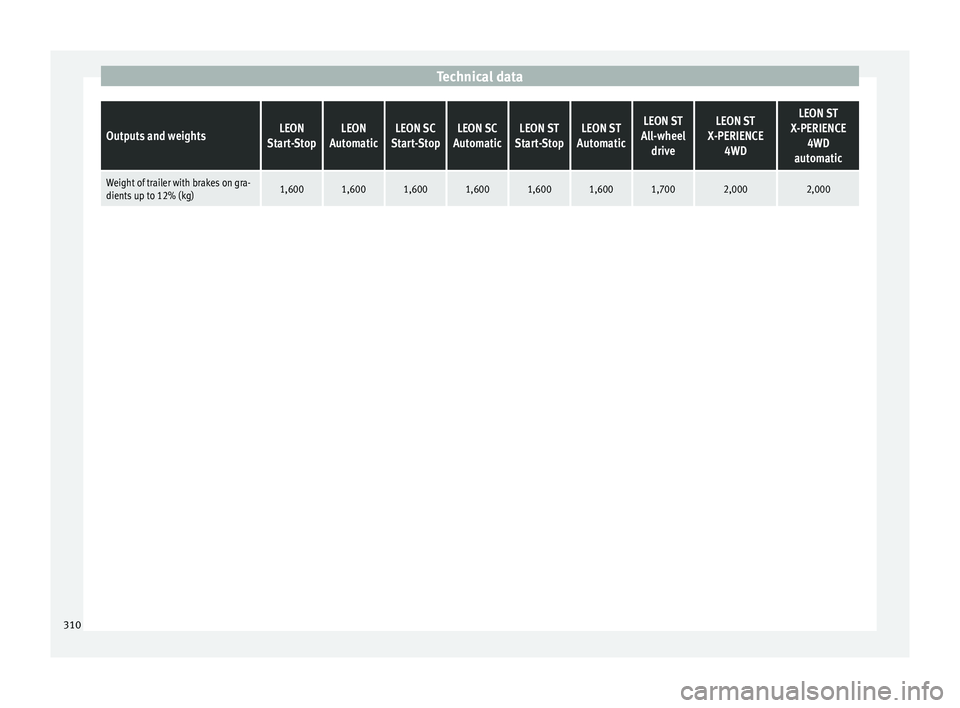The width and height of the screenshot is (960, 708).
Task: Click the LEON Start-Stop column header
Action: pos(291,135)
